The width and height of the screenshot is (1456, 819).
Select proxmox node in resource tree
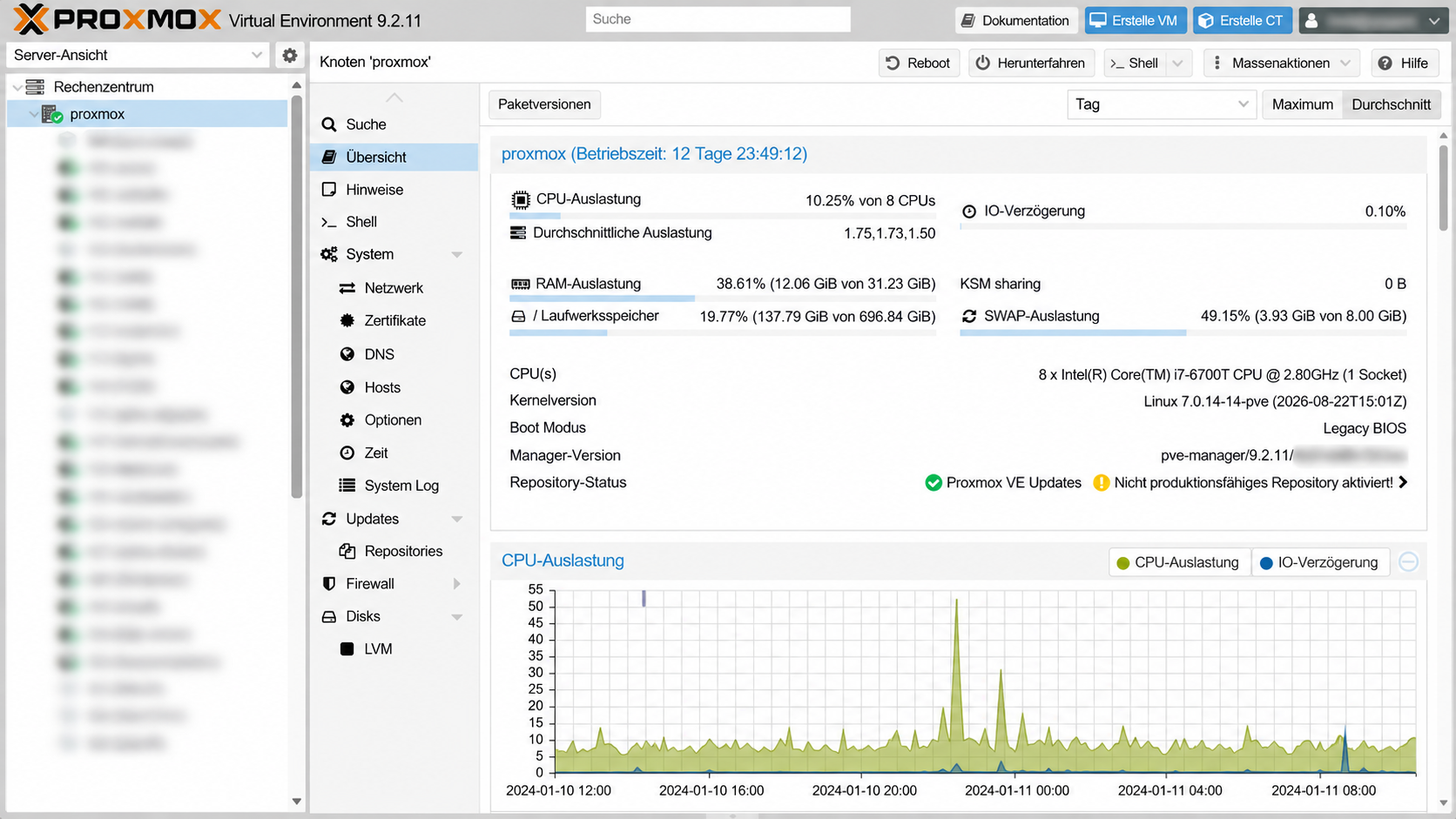pos(147,114)
